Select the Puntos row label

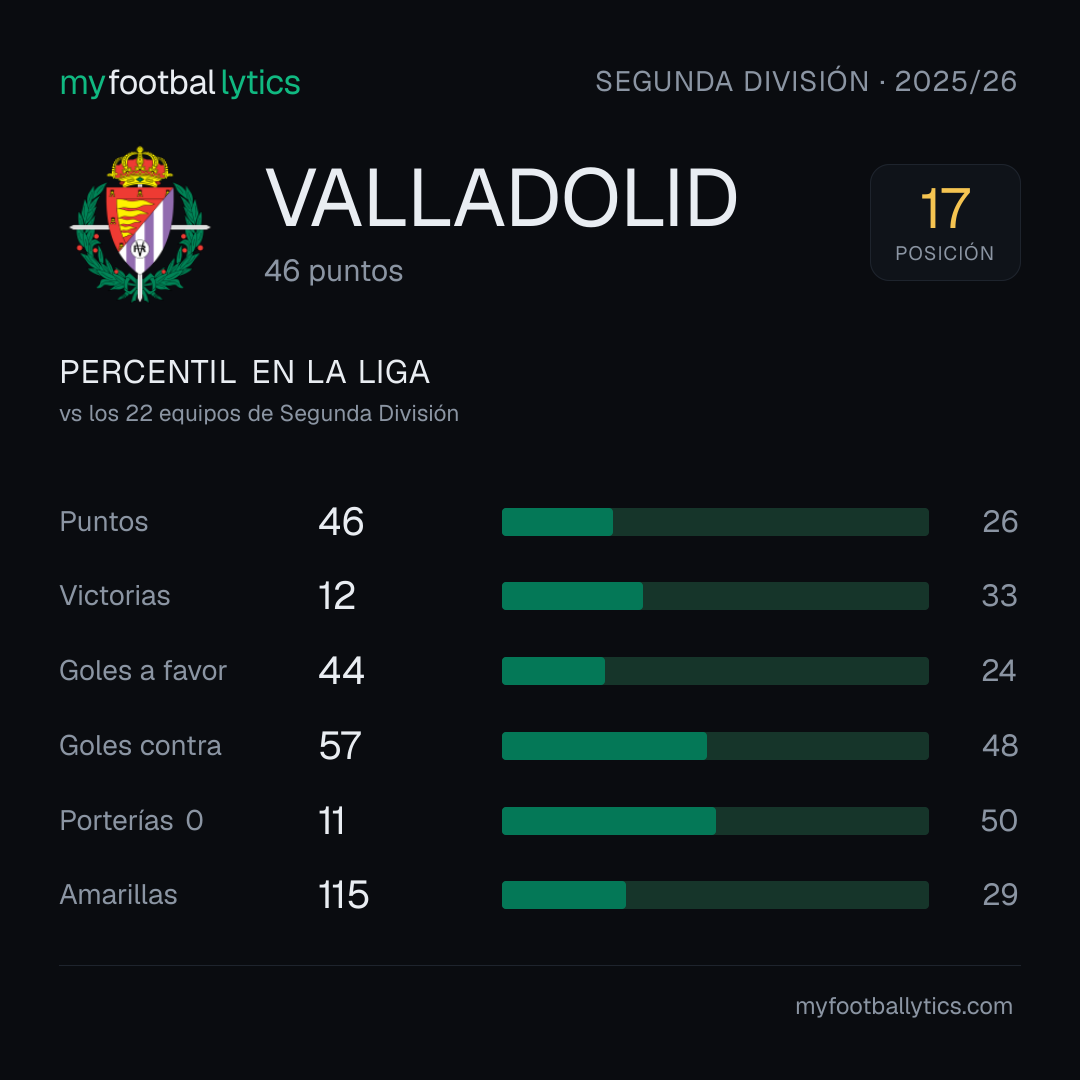104,521
